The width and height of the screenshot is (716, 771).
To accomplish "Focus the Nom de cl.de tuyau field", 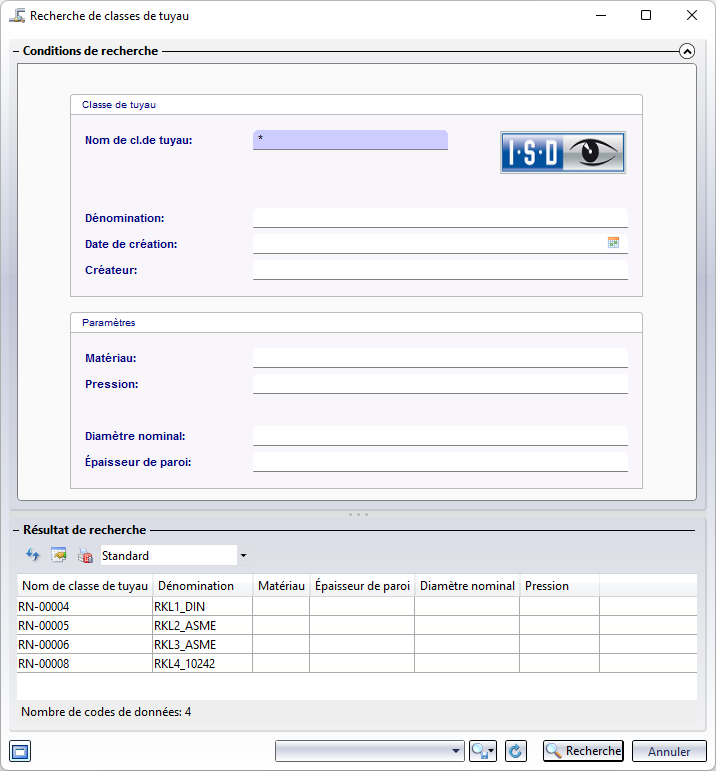I will click(x=350, y=140).
